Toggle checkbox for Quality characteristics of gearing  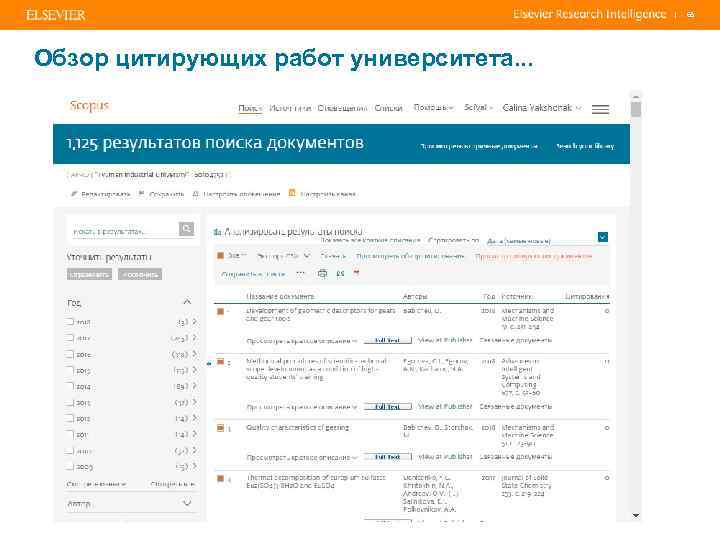[220, 428]
